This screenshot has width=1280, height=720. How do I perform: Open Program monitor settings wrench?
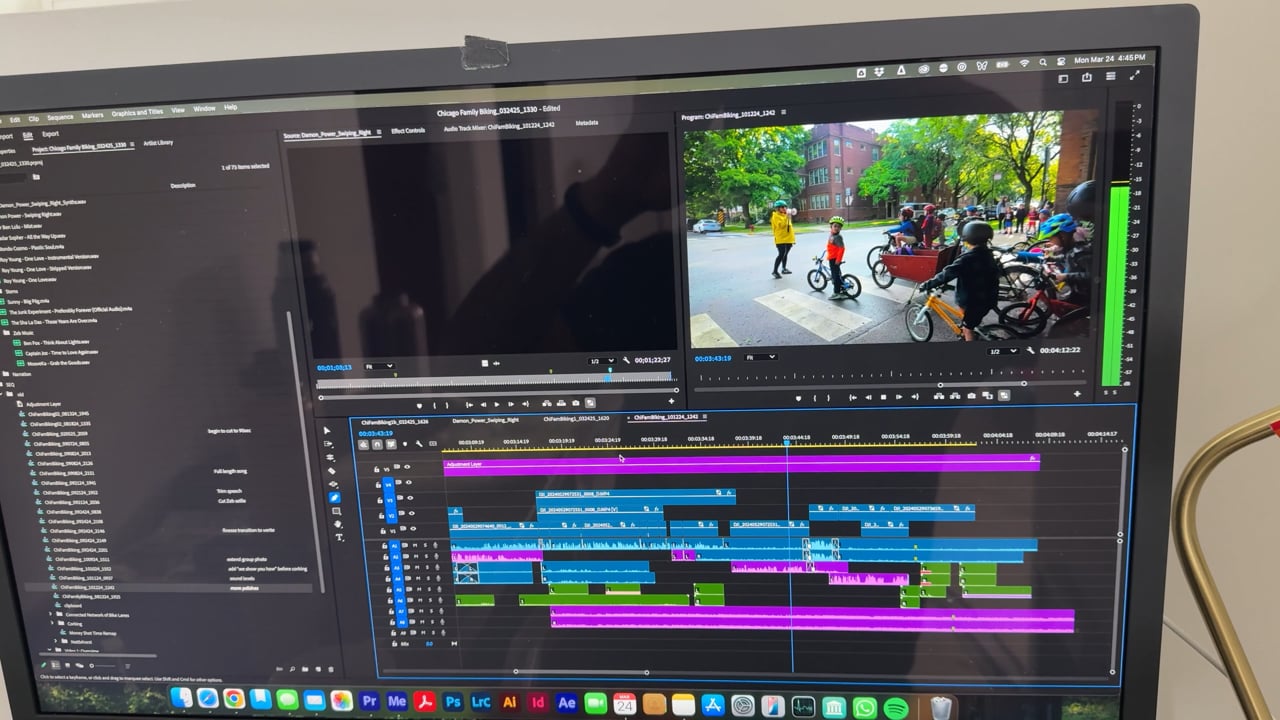click(1030, 351)
